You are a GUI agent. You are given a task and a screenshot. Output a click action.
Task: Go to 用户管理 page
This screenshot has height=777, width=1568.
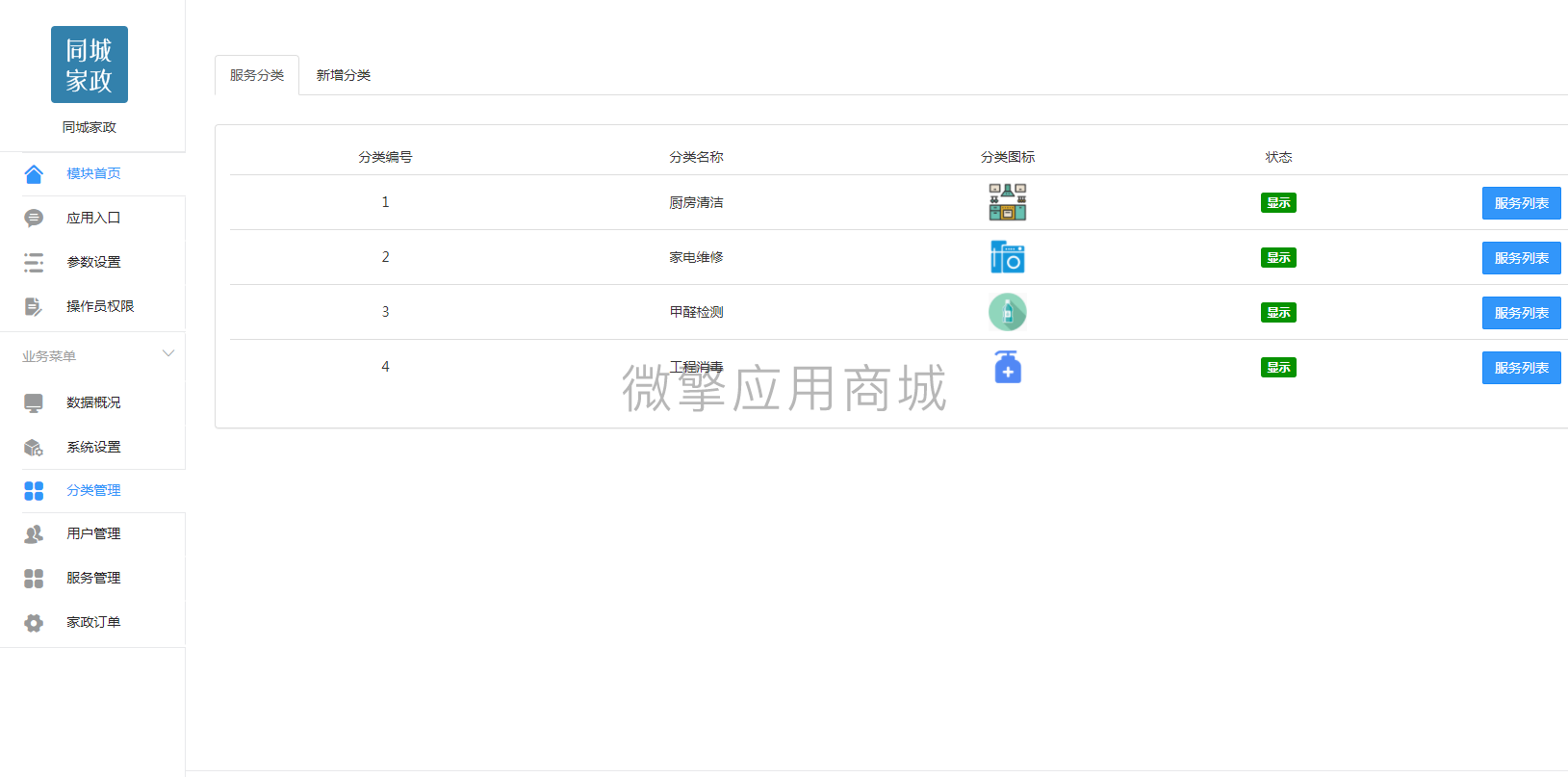[x=93, y=533]
